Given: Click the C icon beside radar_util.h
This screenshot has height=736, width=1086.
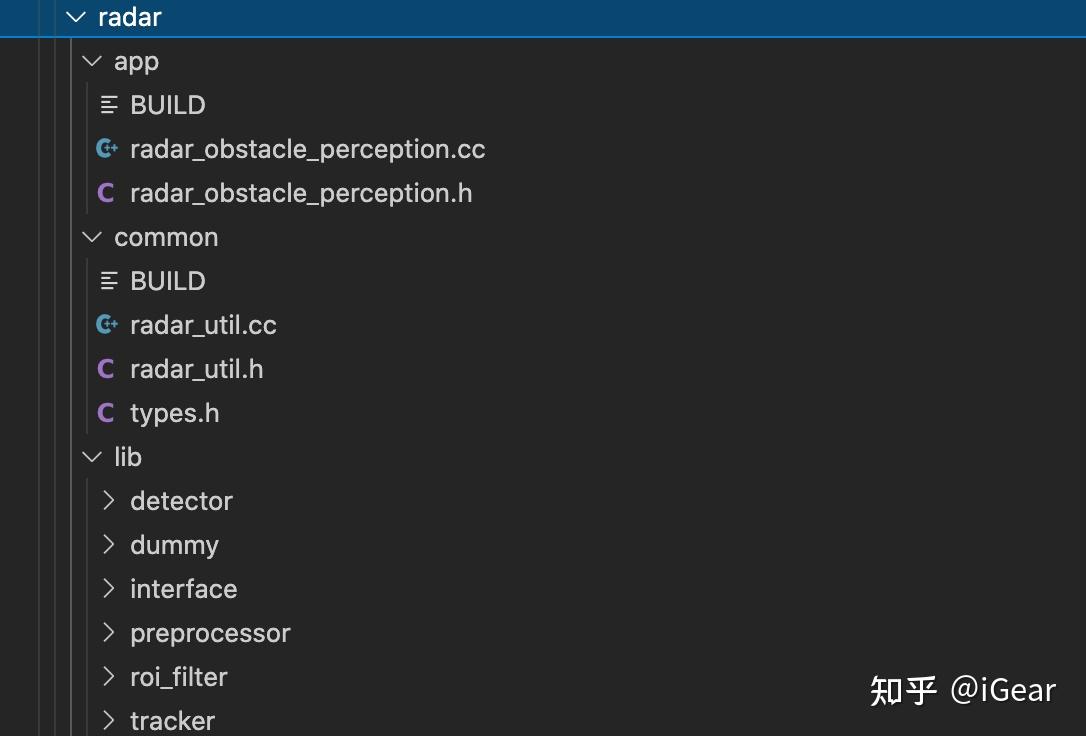Looking at the screenshot, I should tap(106, 369).
